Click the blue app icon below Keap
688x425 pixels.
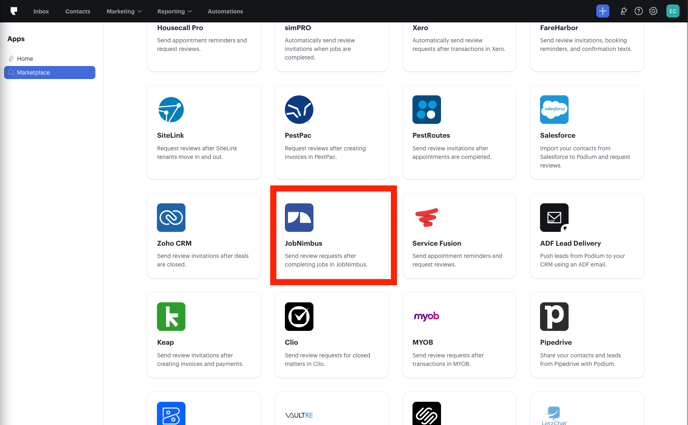coord(171,414)
